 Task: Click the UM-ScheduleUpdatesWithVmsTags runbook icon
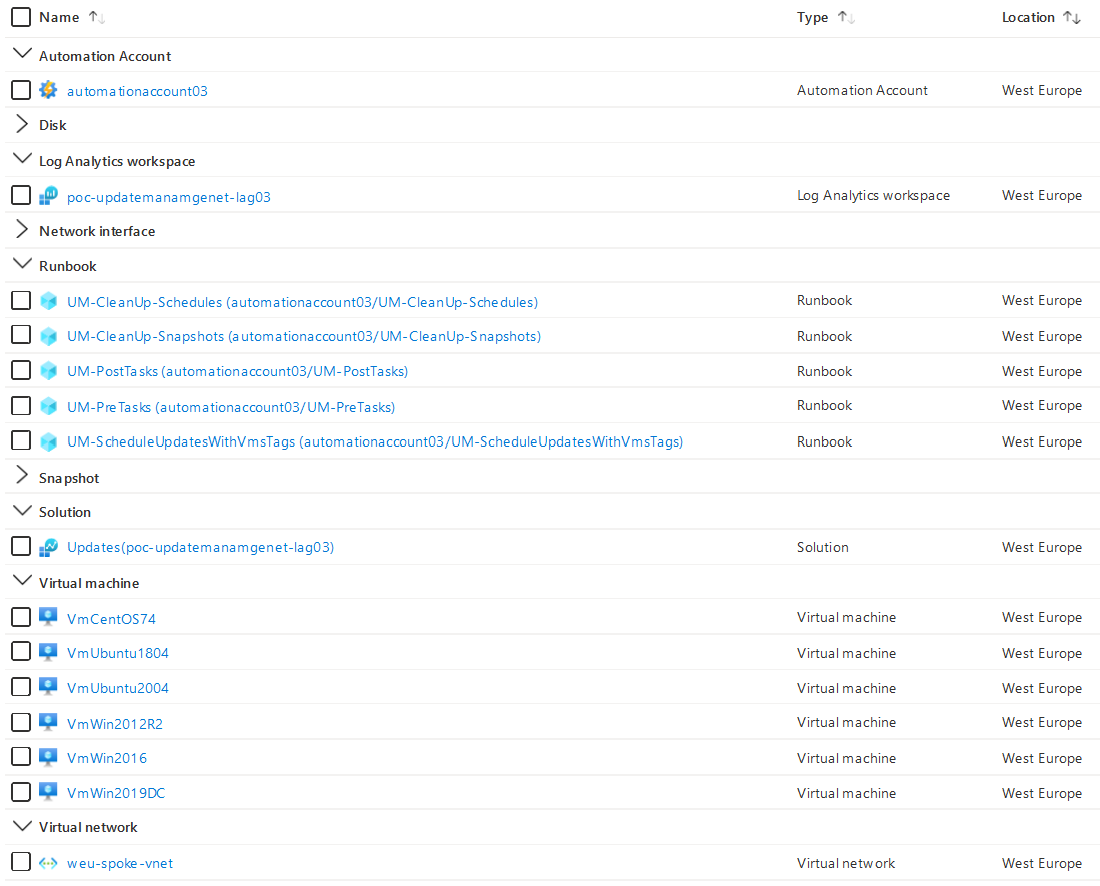click(48, 441)
